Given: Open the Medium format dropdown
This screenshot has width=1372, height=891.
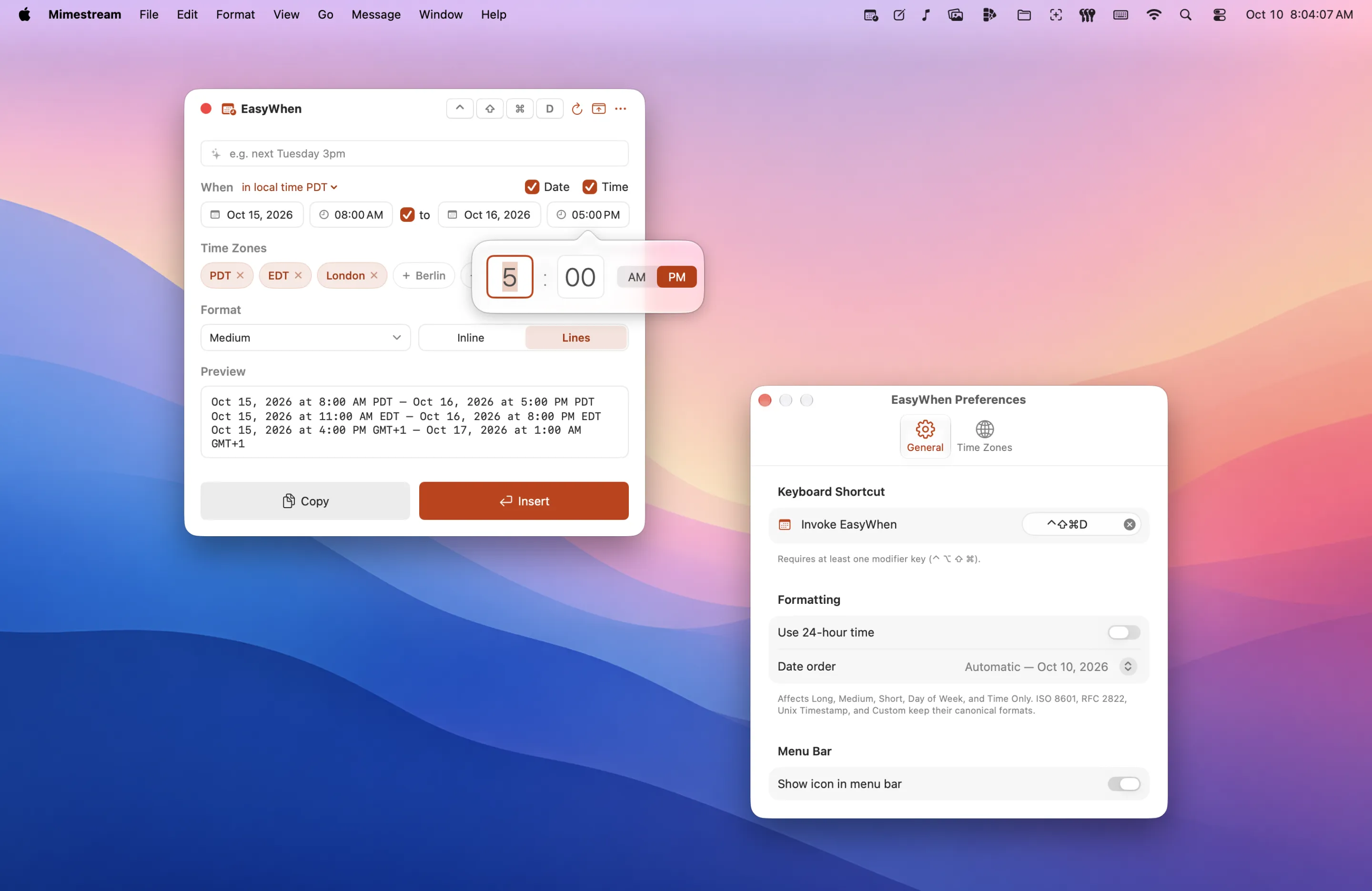Looking at the screenshot, I should [x=305, y=338].
